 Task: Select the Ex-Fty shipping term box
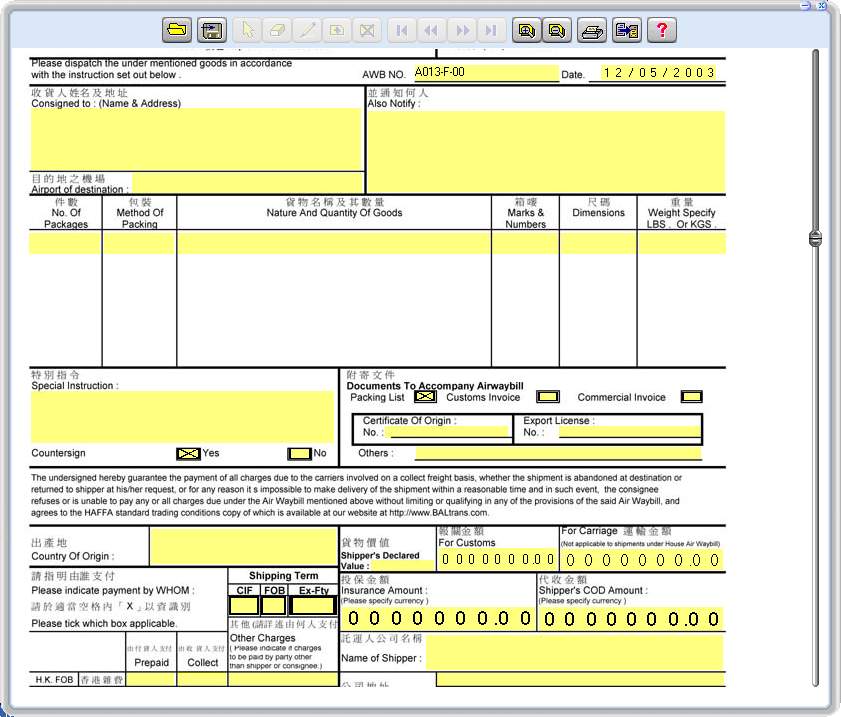pos(313,605)
